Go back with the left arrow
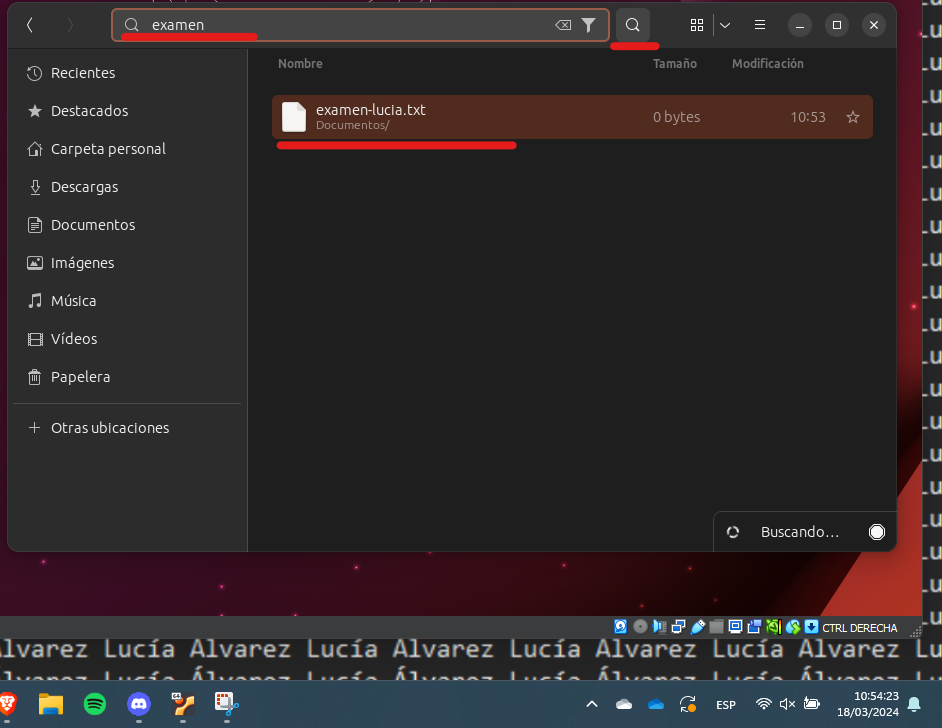This screenshot has width=942, height=728. click(30, 25)
